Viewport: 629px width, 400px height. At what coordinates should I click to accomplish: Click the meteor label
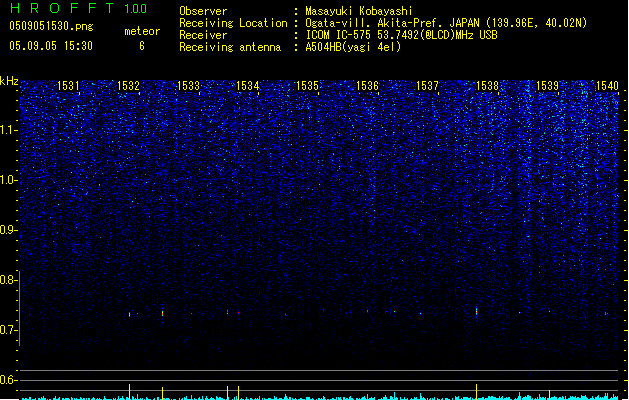142,31
